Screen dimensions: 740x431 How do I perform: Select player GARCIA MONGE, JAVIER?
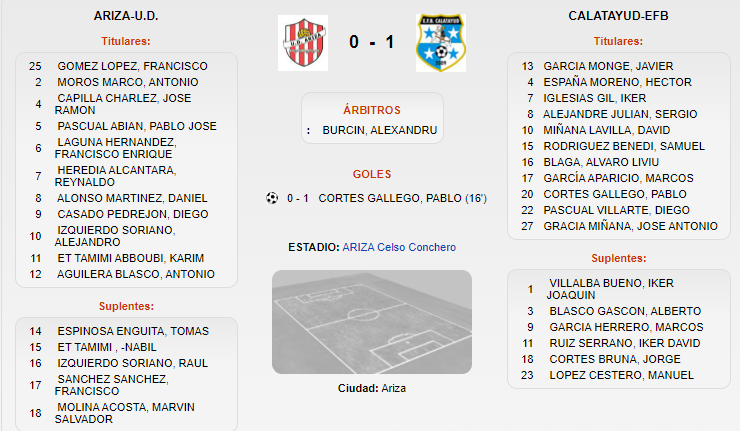tap(608, 66)
